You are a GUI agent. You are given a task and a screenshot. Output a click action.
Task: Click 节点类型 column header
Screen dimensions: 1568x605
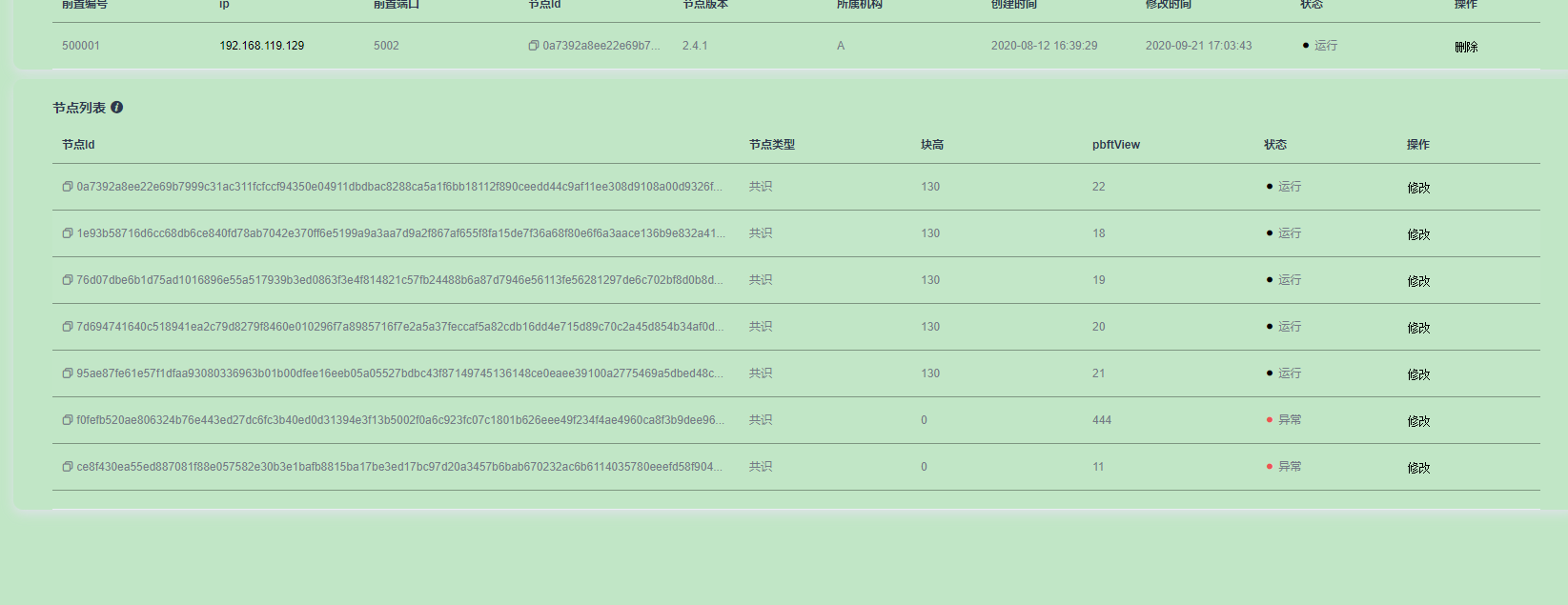coord(772,145)
